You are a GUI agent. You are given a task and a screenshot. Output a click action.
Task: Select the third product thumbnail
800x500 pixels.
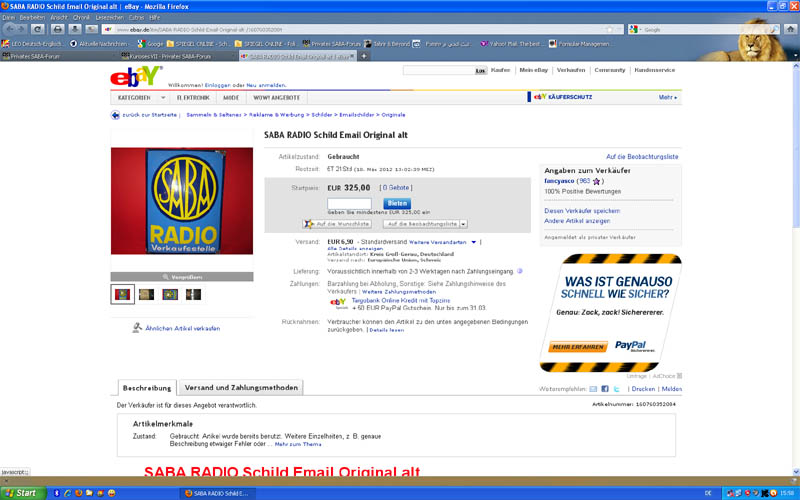click(170, 294)
